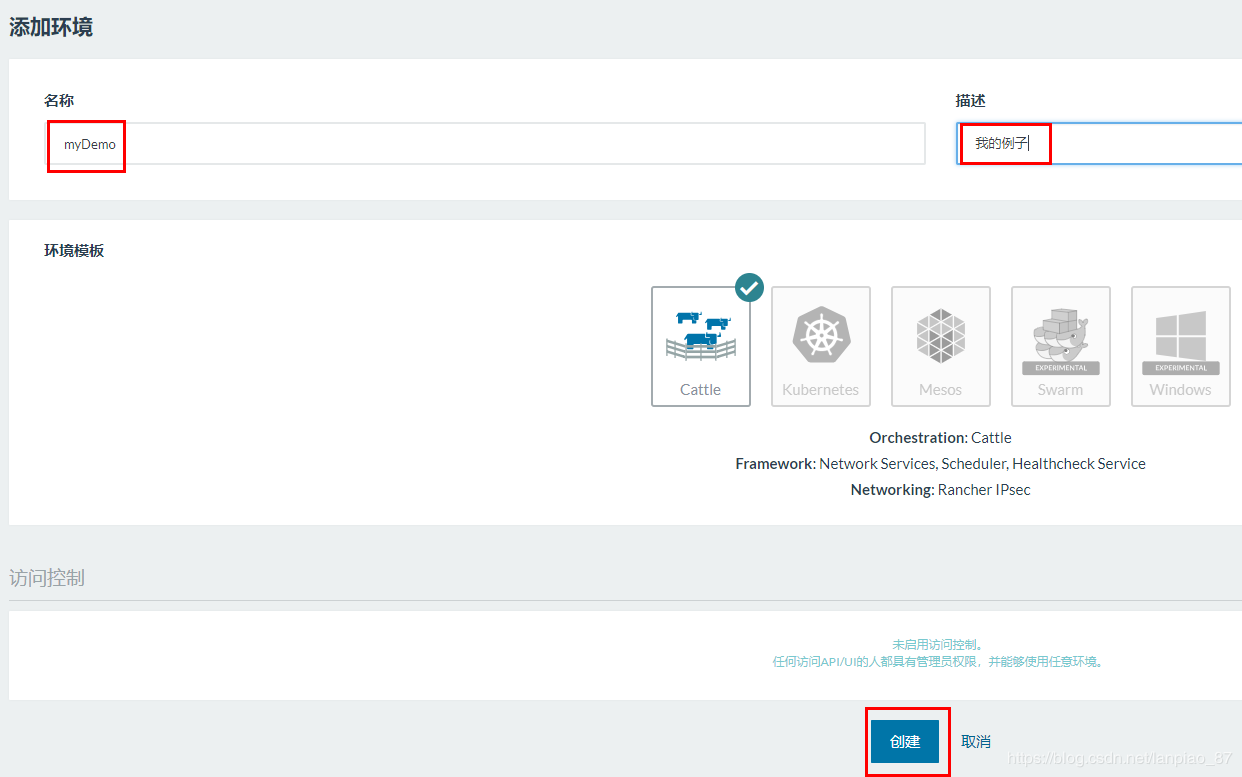This screenshot has width=1242, height=777.
Task: Click the 未启用访问控制 notice text
Action: coord(938,645)
